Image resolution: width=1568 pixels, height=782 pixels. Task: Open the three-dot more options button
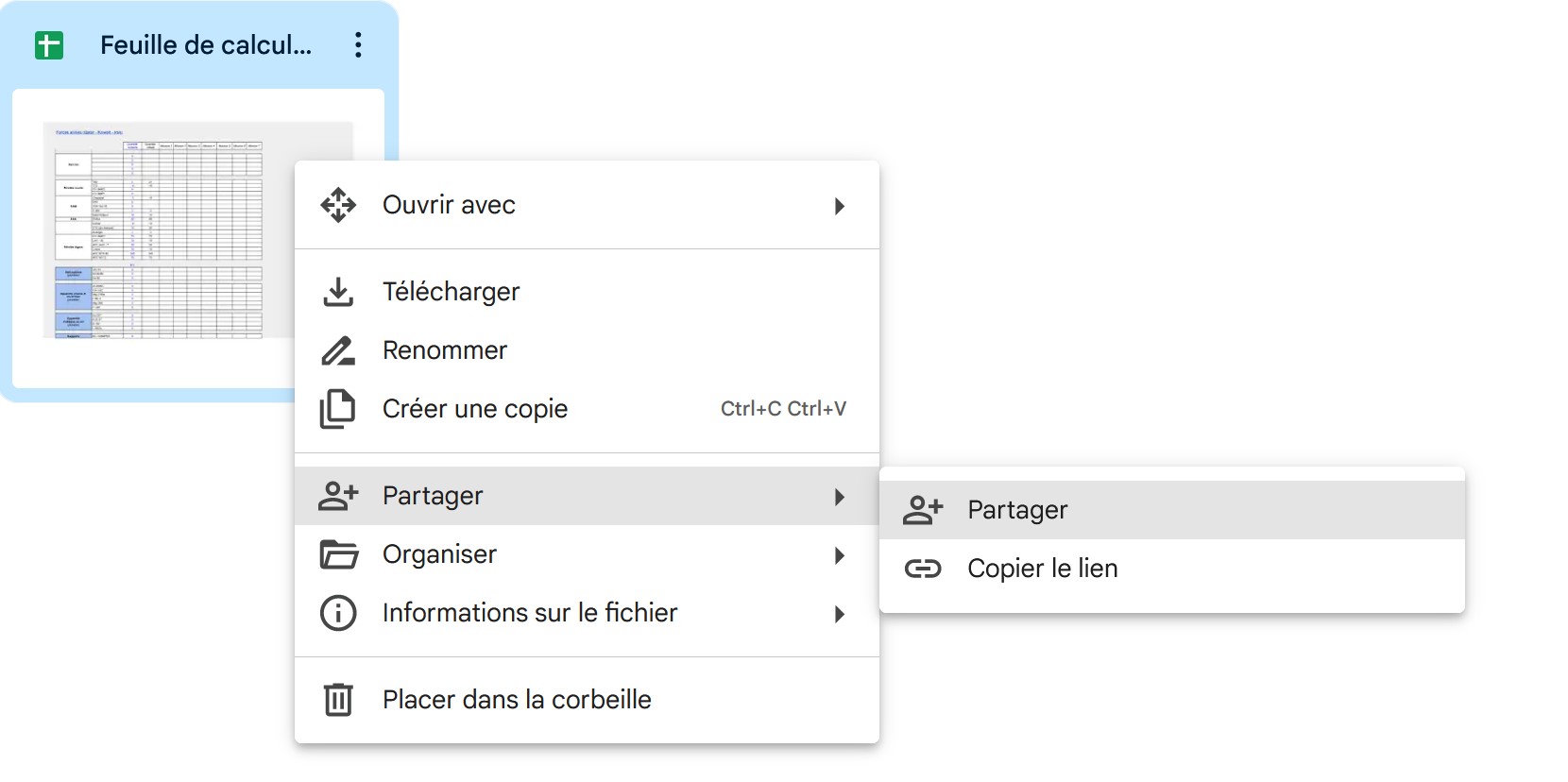point(358,45)
